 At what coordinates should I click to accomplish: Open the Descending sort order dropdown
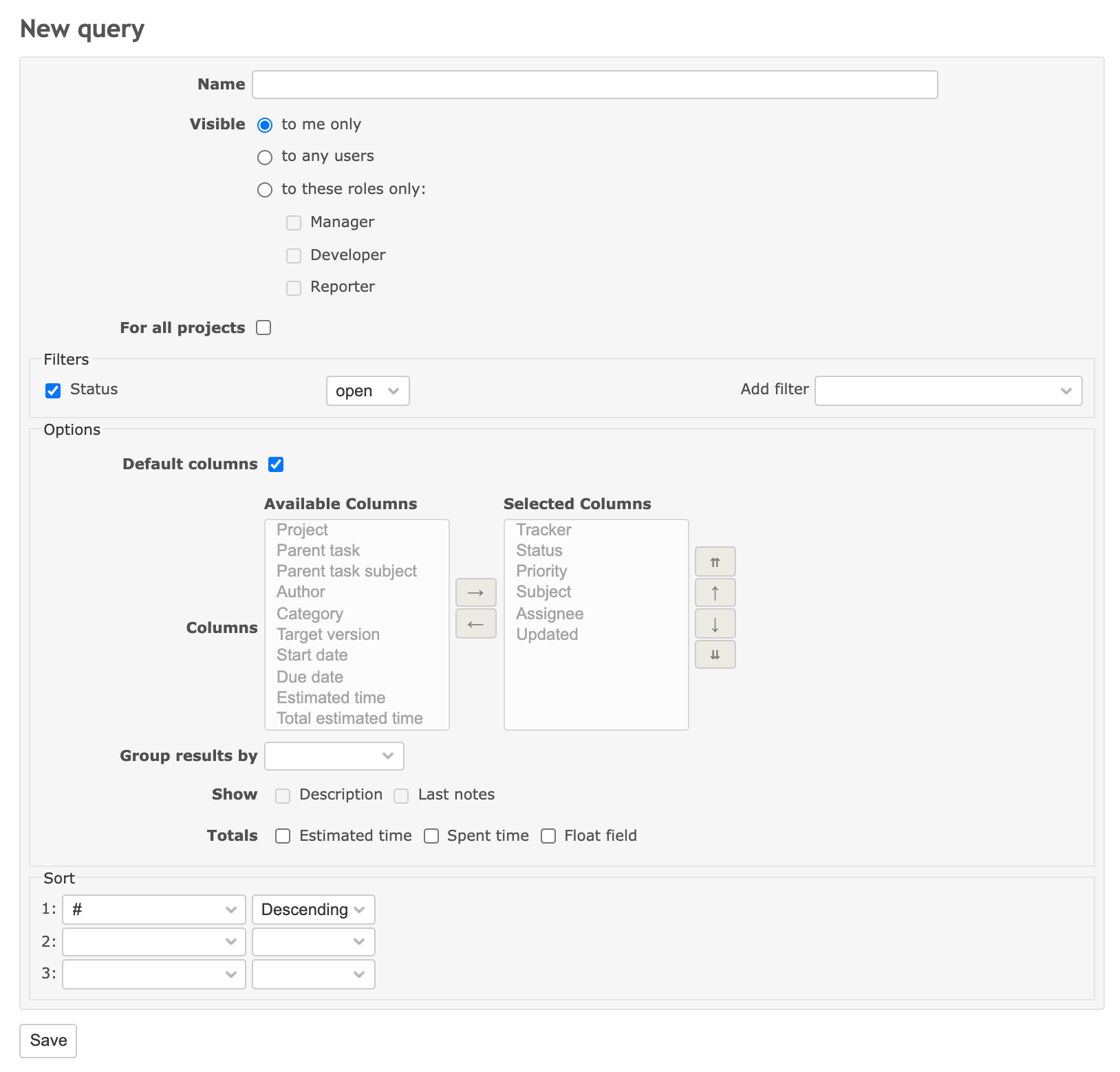tap(313, 910)
